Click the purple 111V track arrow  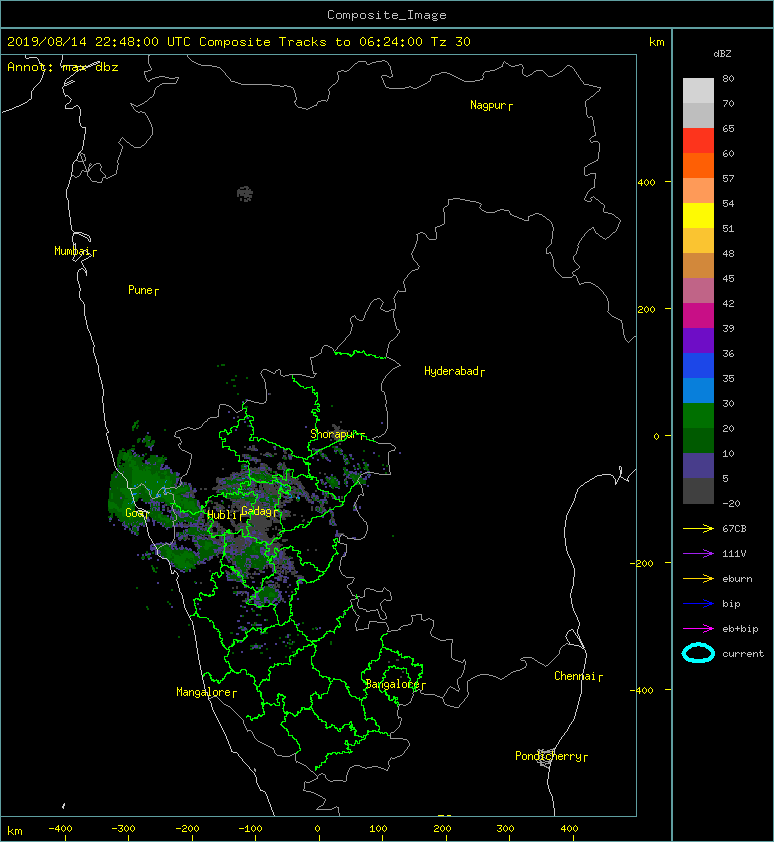(698, 554)
